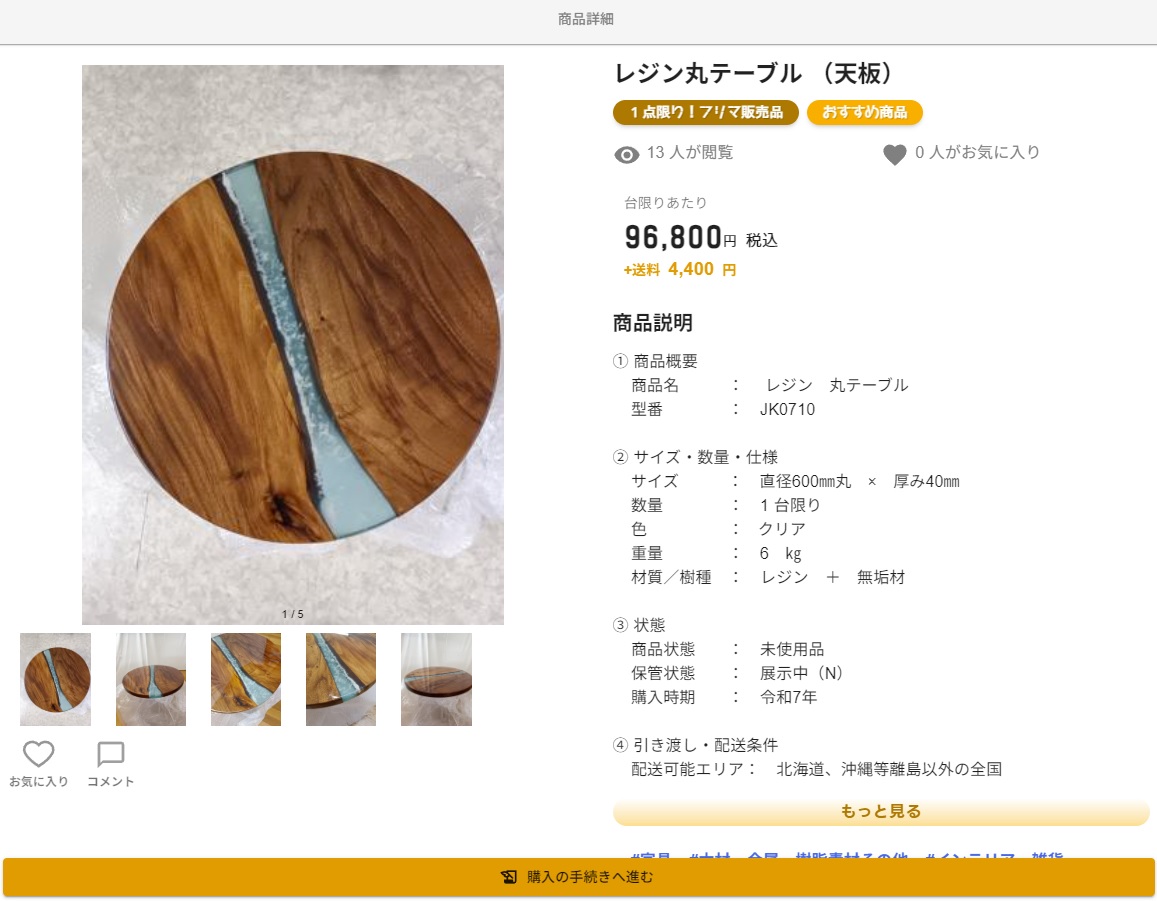Image resolution: width=1157 pixels, height=901 pixels.
Task: Click the eye view count icon
Action: point(626,154)
